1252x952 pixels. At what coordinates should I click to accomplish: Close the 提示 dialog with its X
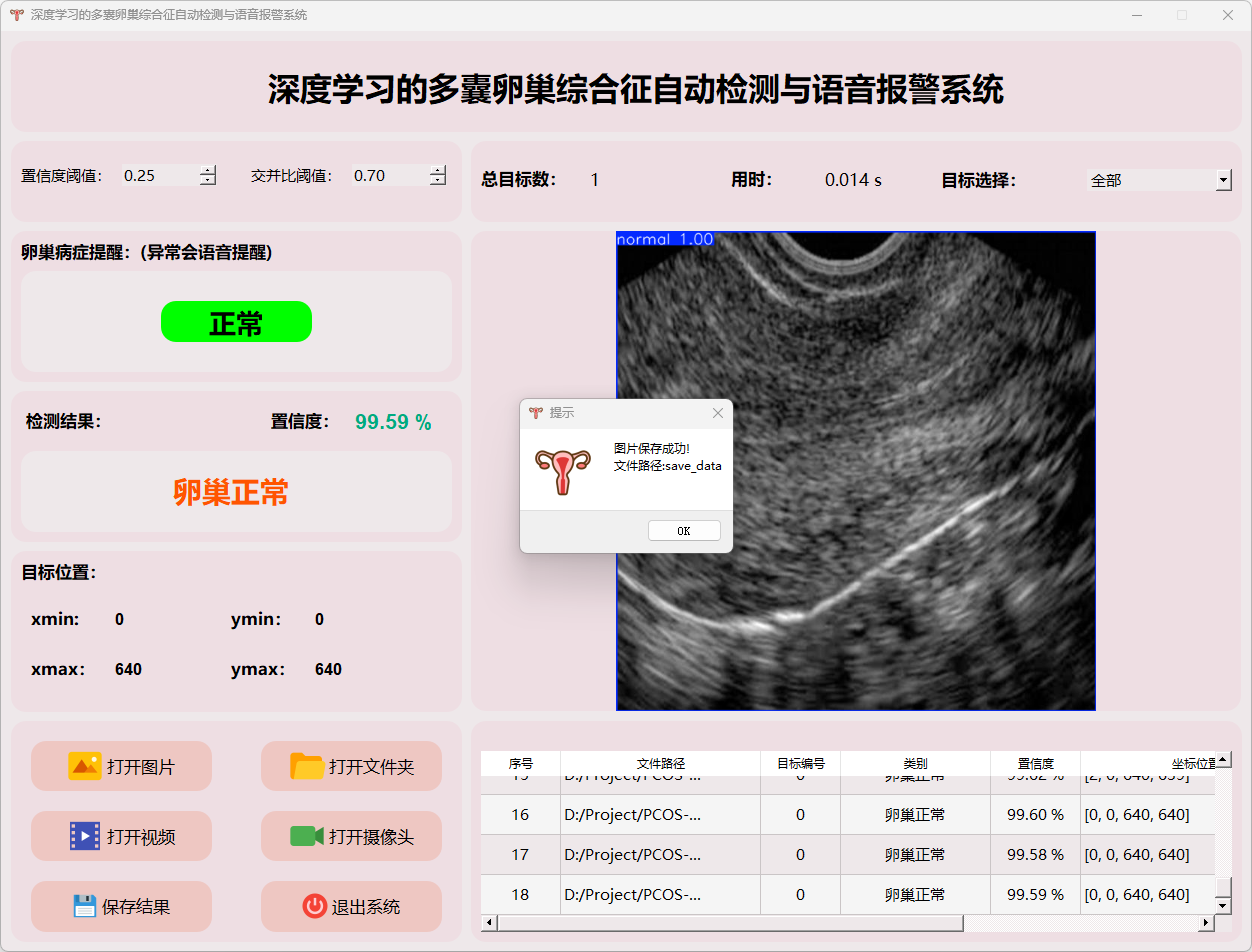point(717,413)
